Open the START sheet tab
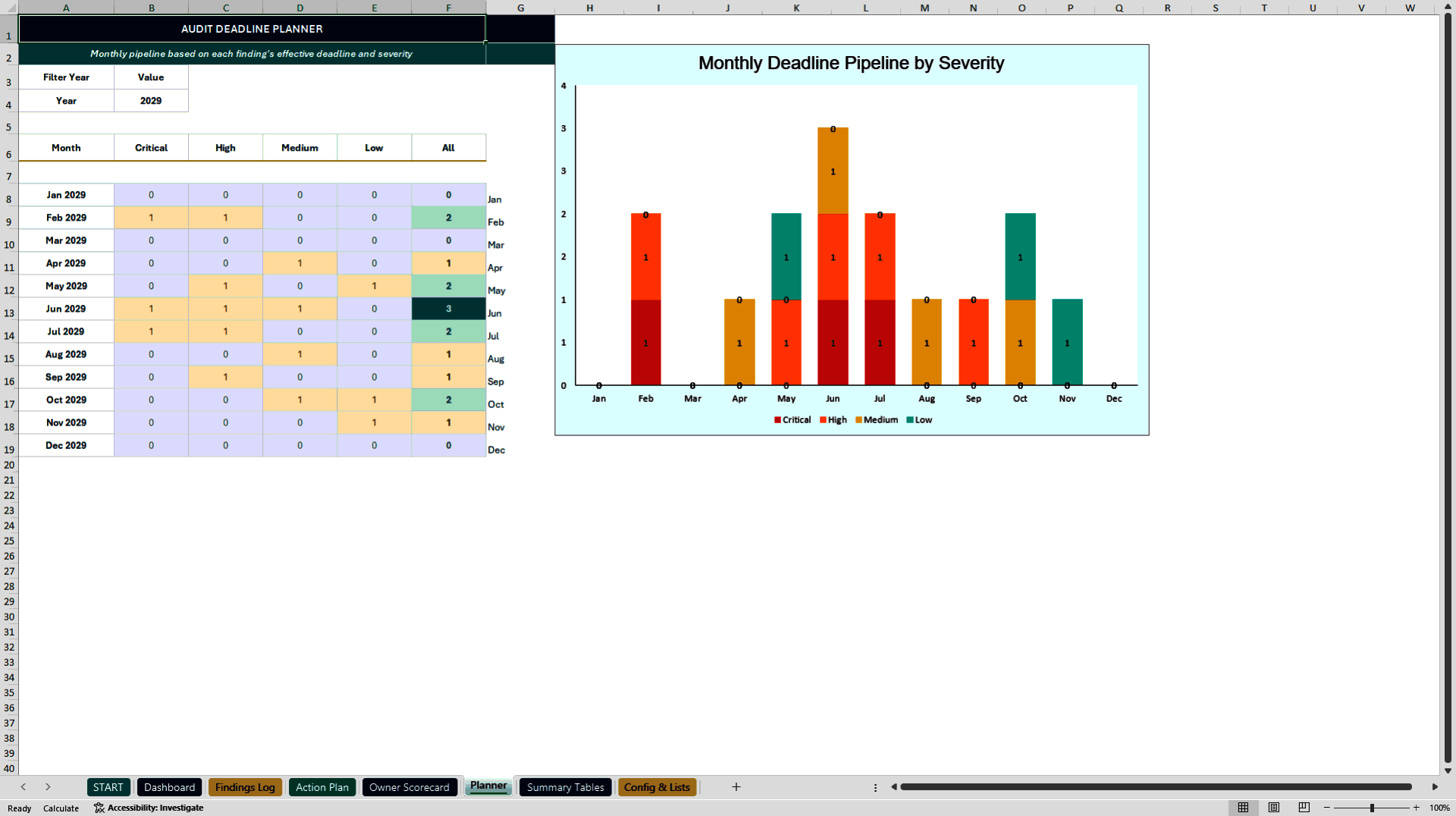The height and width of the screenshot is (816, 1456). coord(108,787)
